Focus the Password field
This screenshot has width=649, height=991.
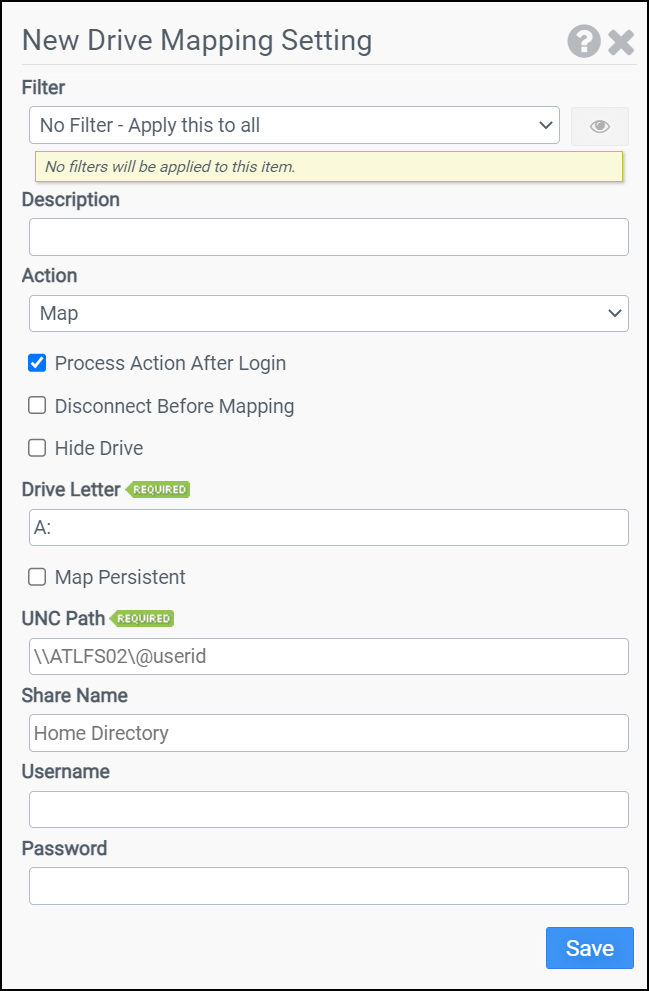[x=328, y=886]
